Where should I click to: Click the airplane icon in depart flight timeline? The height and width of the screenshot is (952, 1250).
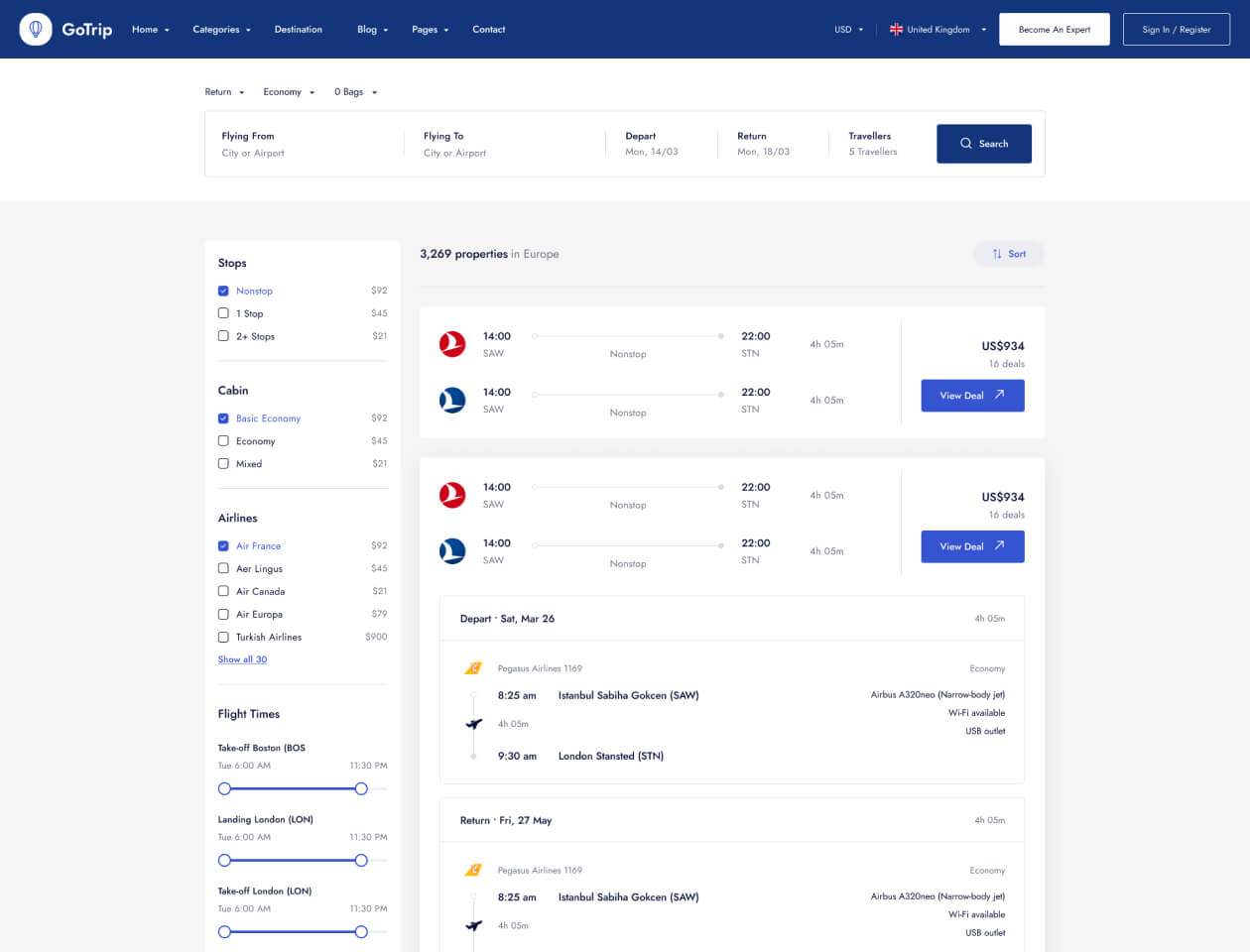[474, 724]
